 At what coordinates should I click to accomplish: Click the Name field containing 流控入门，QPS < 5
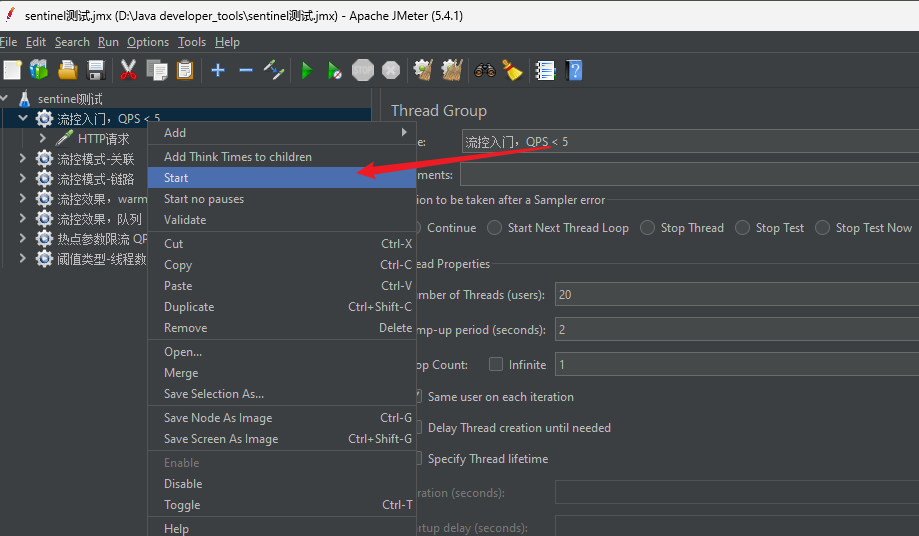tap(690, 142)
